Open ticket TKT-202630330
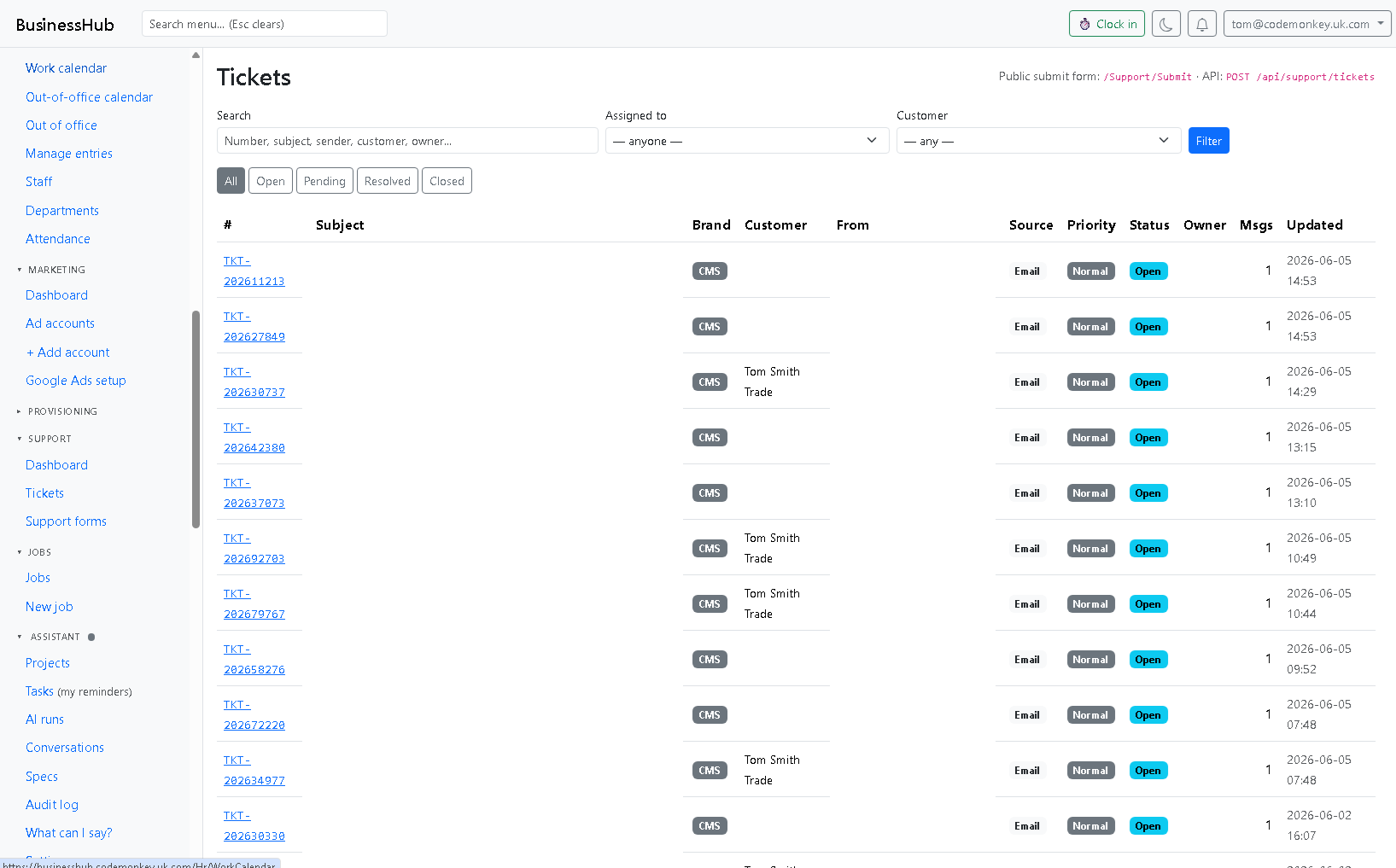Viewport: 1396px width, 868px height. coord(254,826)
